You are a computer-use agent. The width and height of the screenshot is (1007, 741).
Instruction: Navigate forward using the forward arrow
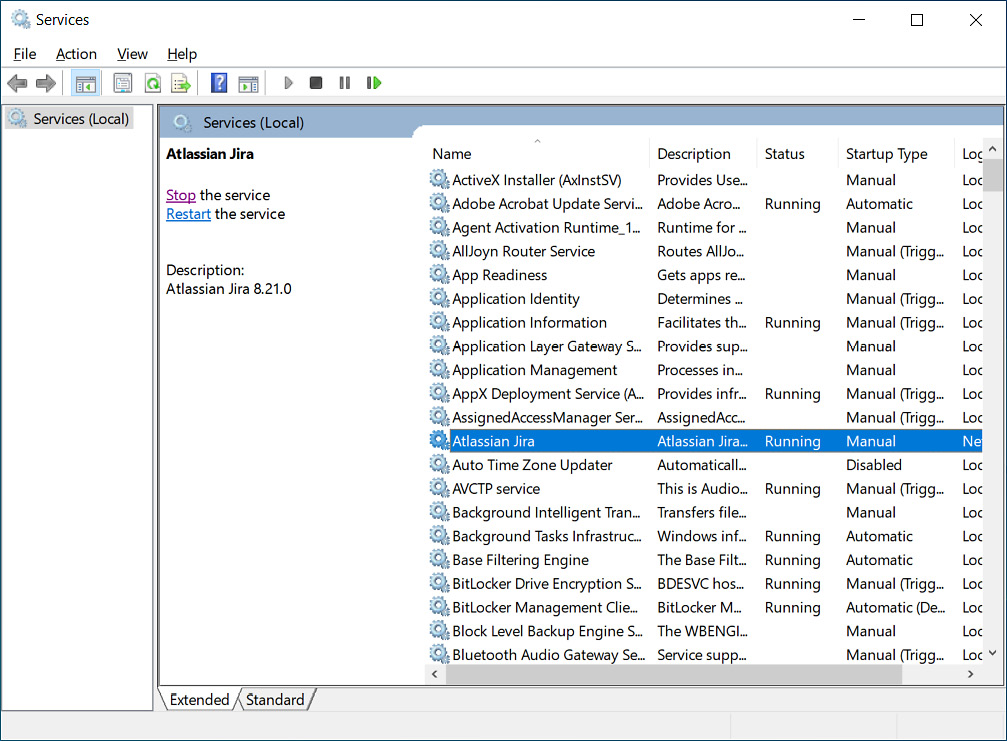pos(45,82)
